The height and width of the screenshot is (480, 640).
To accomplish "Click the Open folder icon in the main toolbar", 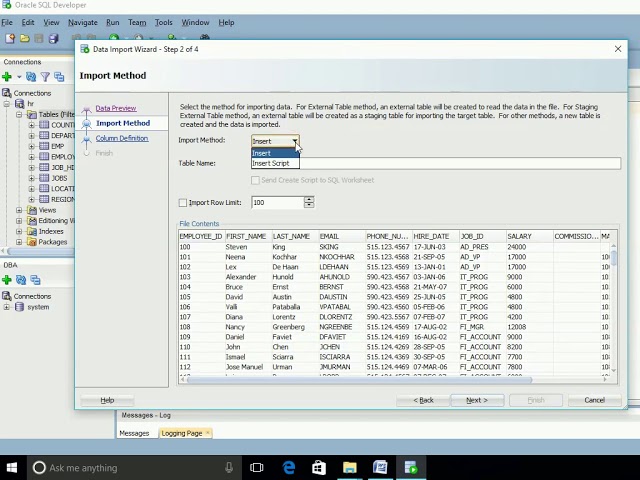I will click(24, 38).
